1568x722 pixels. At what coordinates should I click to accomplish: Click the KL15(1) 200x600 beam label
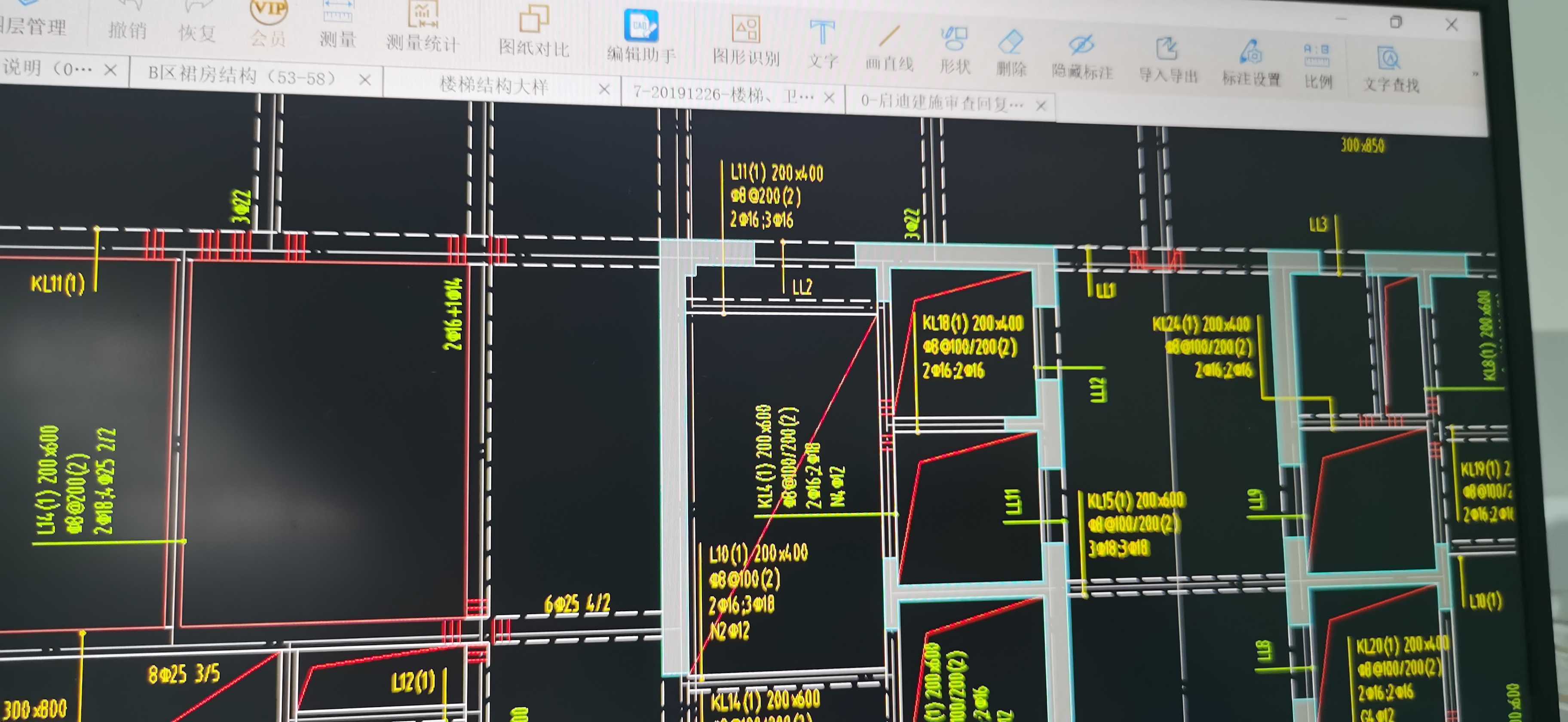click(1136, 500)
